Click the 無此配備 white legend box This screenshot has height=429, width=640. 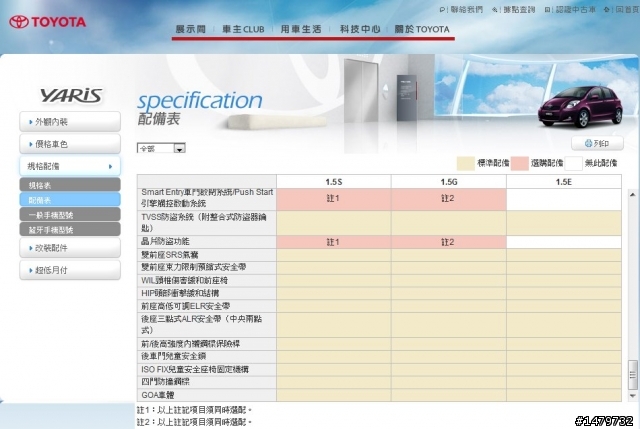[x=573, y=163]
